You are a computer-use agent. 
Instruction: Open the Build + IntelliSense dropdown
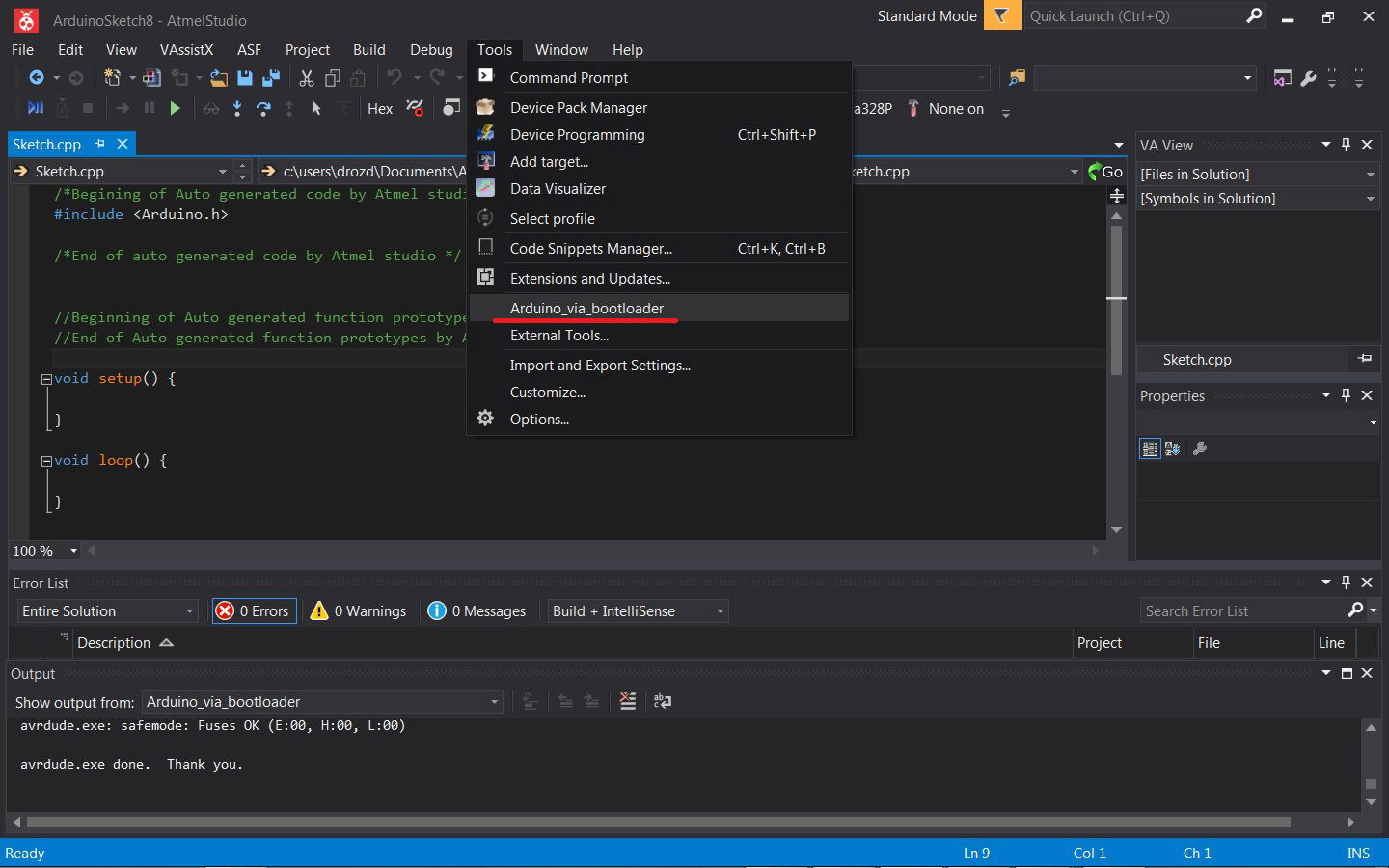(638, 611)
